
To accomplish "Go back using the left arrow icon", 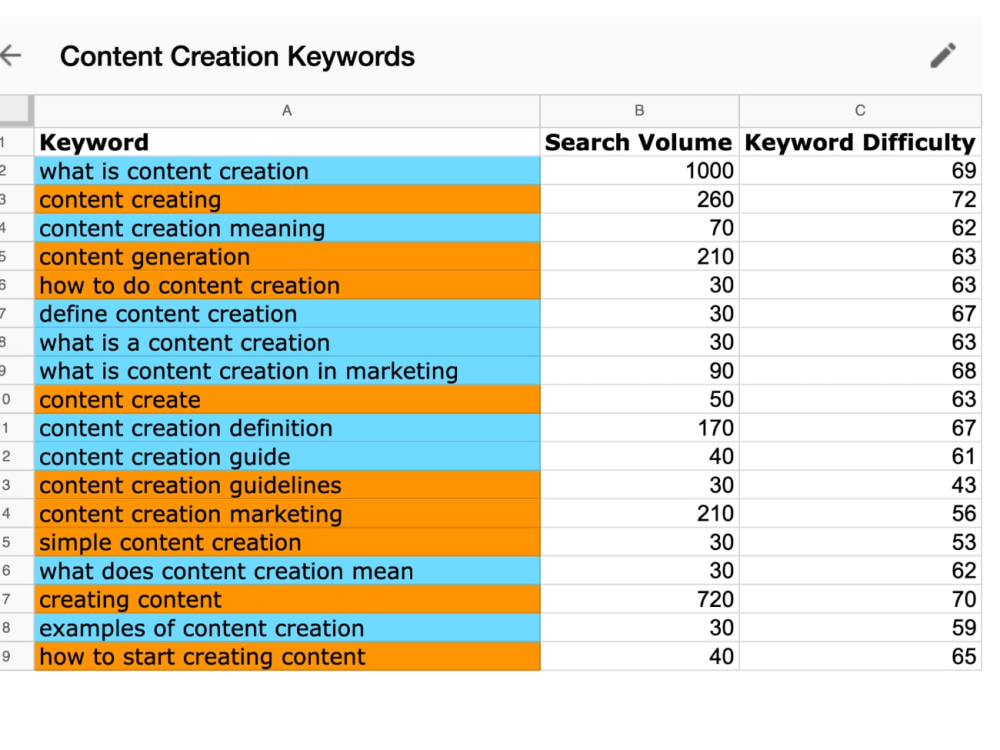I will click(11, 55).
